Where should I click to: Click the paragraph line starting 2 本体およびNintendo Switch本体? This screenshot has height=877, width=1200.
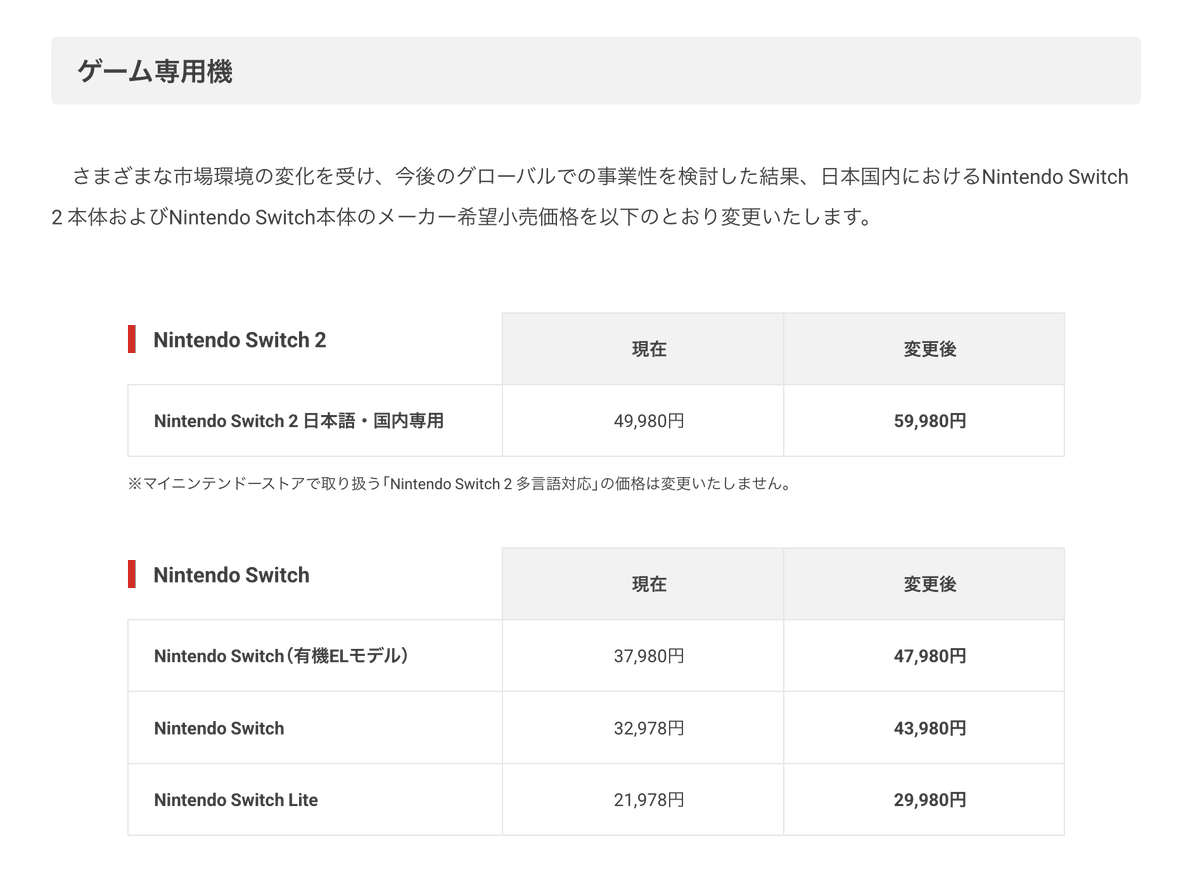pos(461,217)
